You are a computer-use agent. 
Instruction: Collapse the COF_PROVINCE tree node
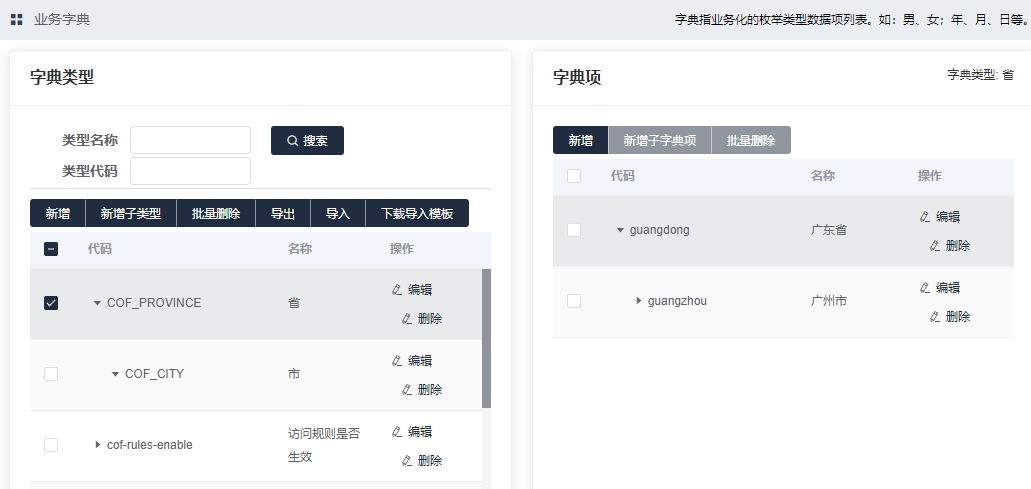[x=97, y=303]
